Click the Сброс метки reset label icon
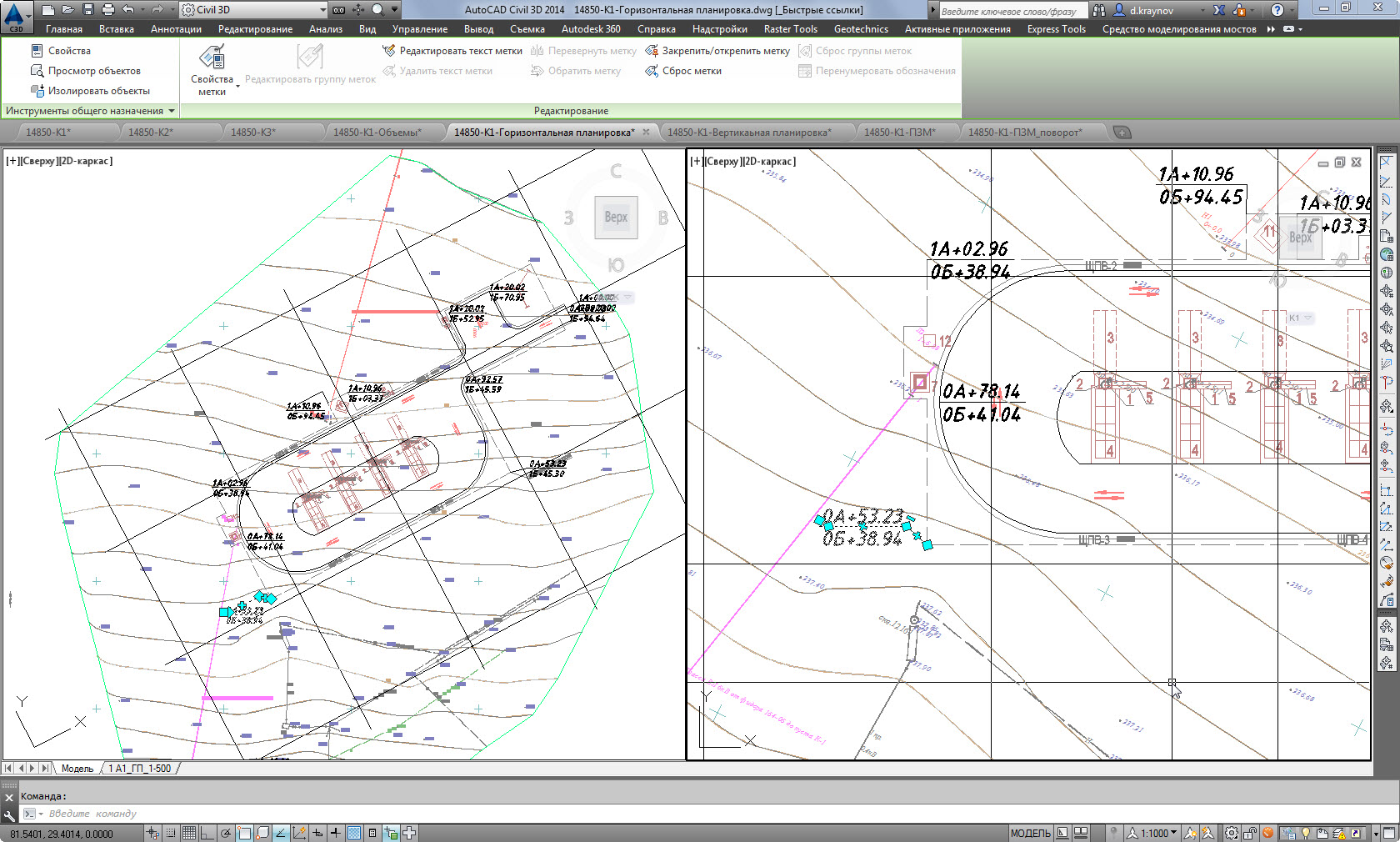 (652, 71)
